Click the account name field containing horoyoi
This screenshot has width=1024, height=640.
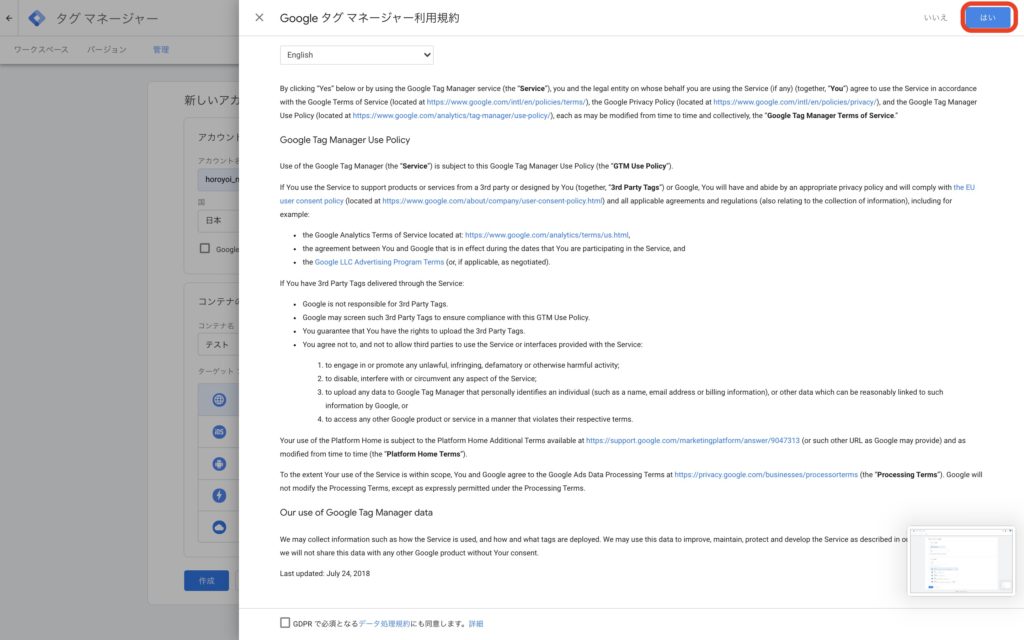[x=218, y=180]
